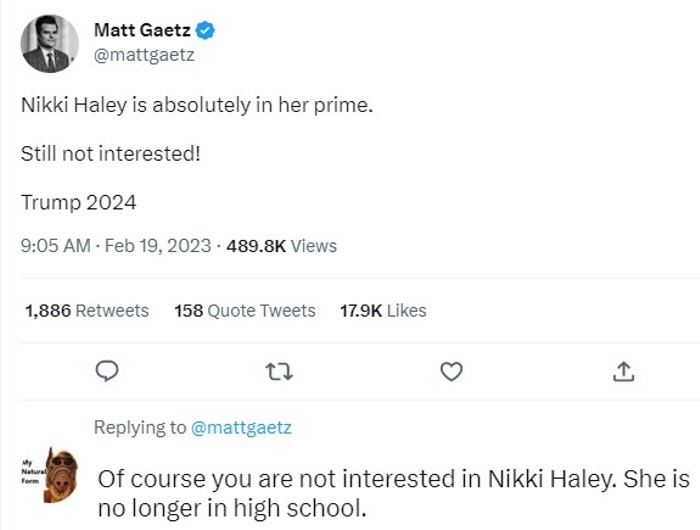
Task: Open the 9:05 AM Feb 19, 2023 timestamp
Action: tap(115, 246)
